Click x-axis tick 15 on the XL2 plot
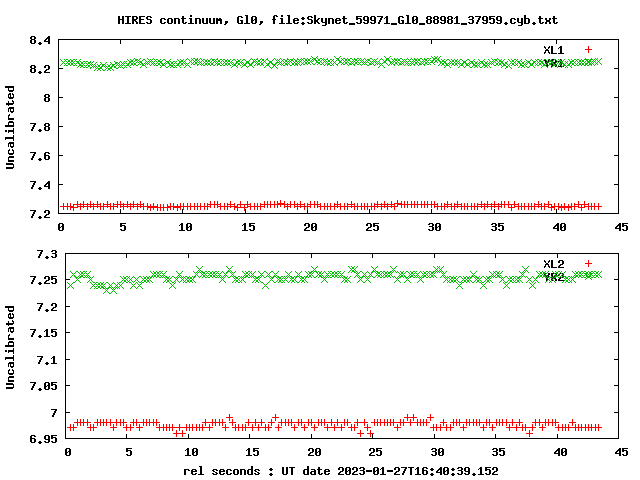Image resolution: width=640 pixels, height=480 pixels. click(x=252, y=452)
